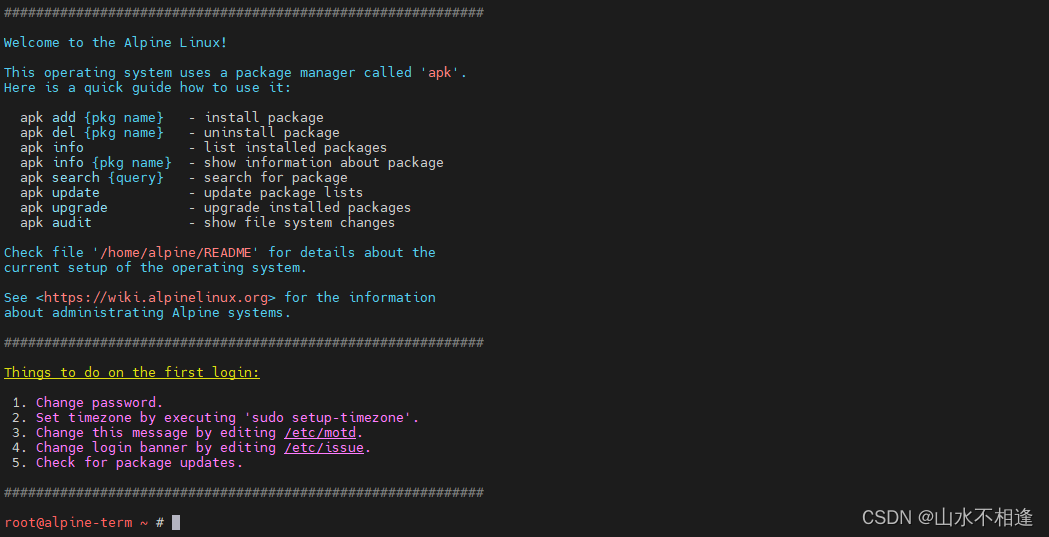Click 'show information about package' description
Viewport: 1049px width, 537px height.
coord(324,163)
